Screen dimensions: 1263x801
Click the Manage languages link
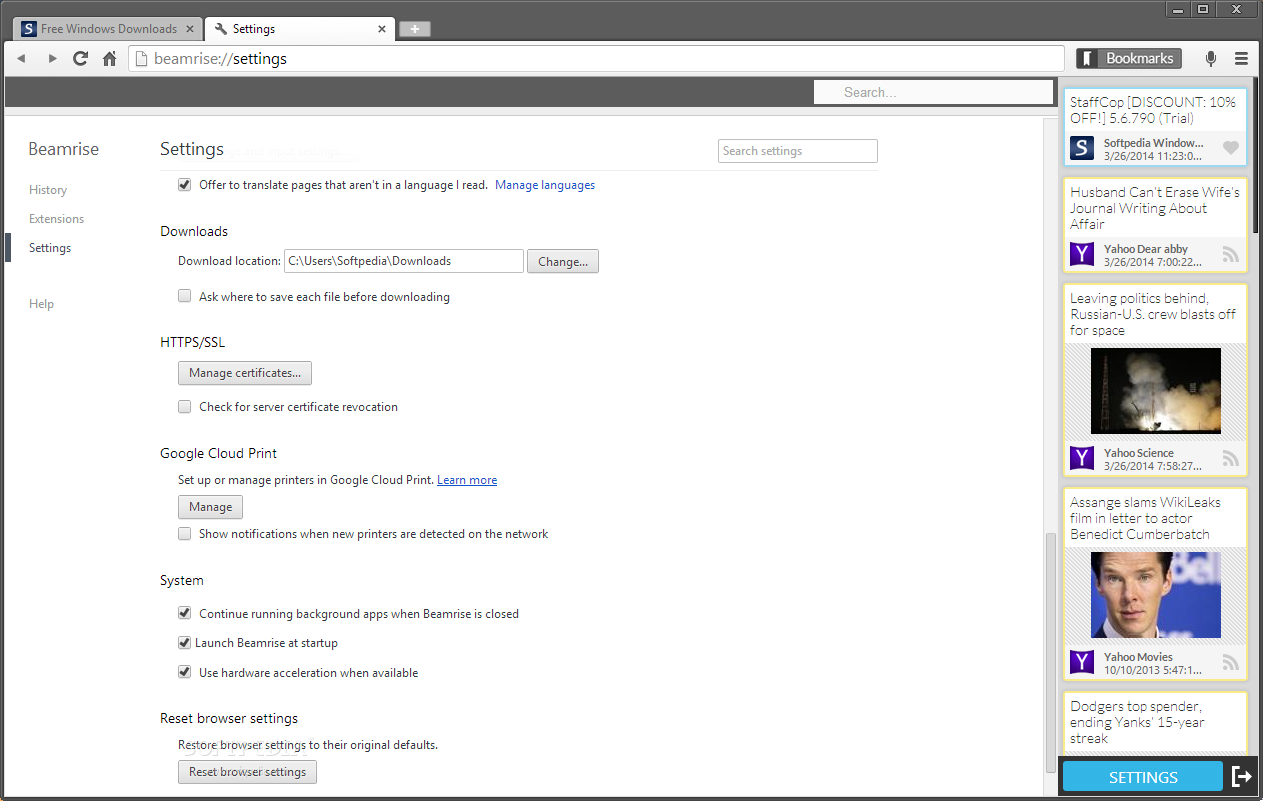[x=545, y=185]
